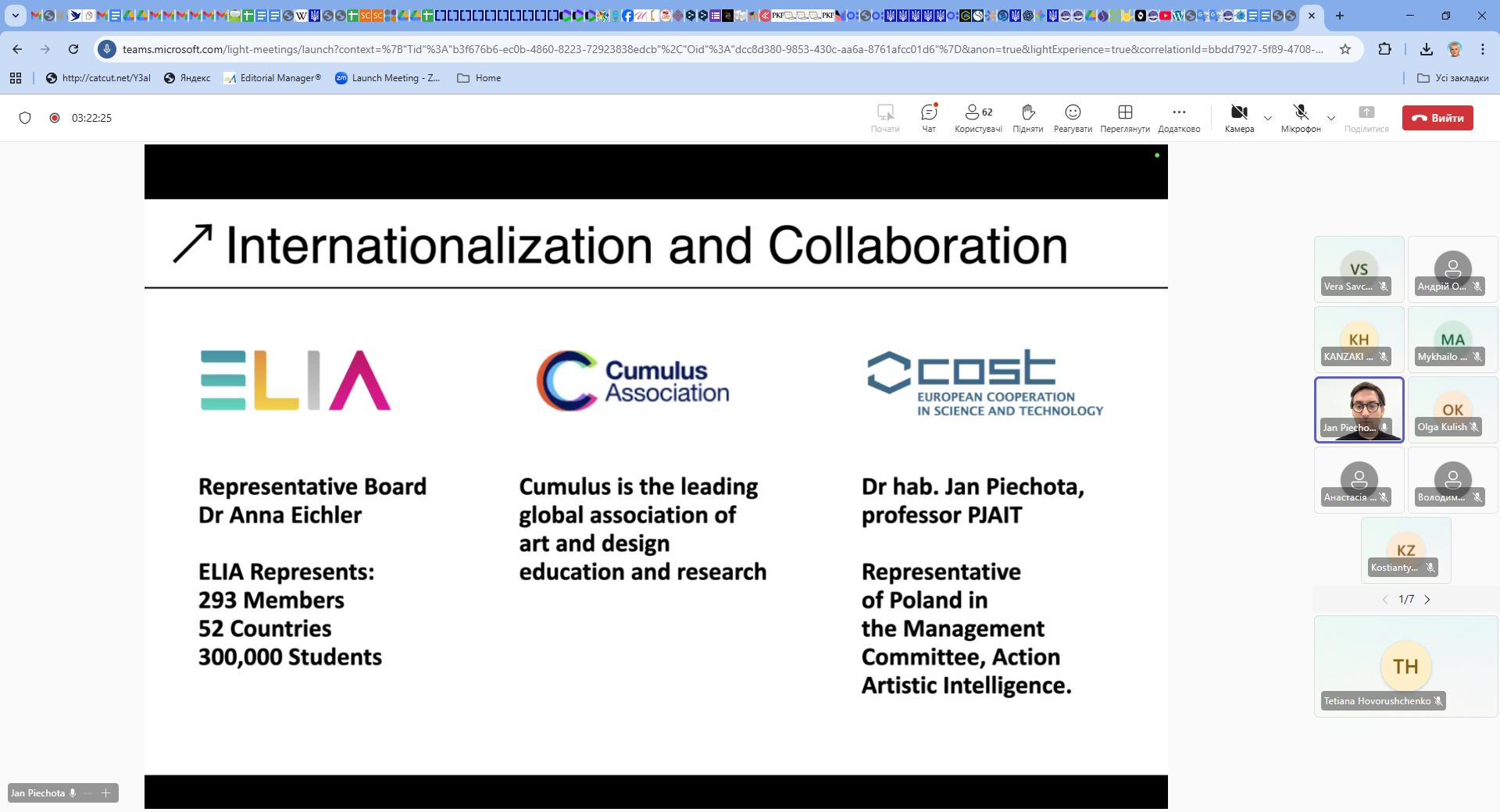Screen dimensions: 1500x812
Task: Open the Chat panel
Action: click(928, 117)
